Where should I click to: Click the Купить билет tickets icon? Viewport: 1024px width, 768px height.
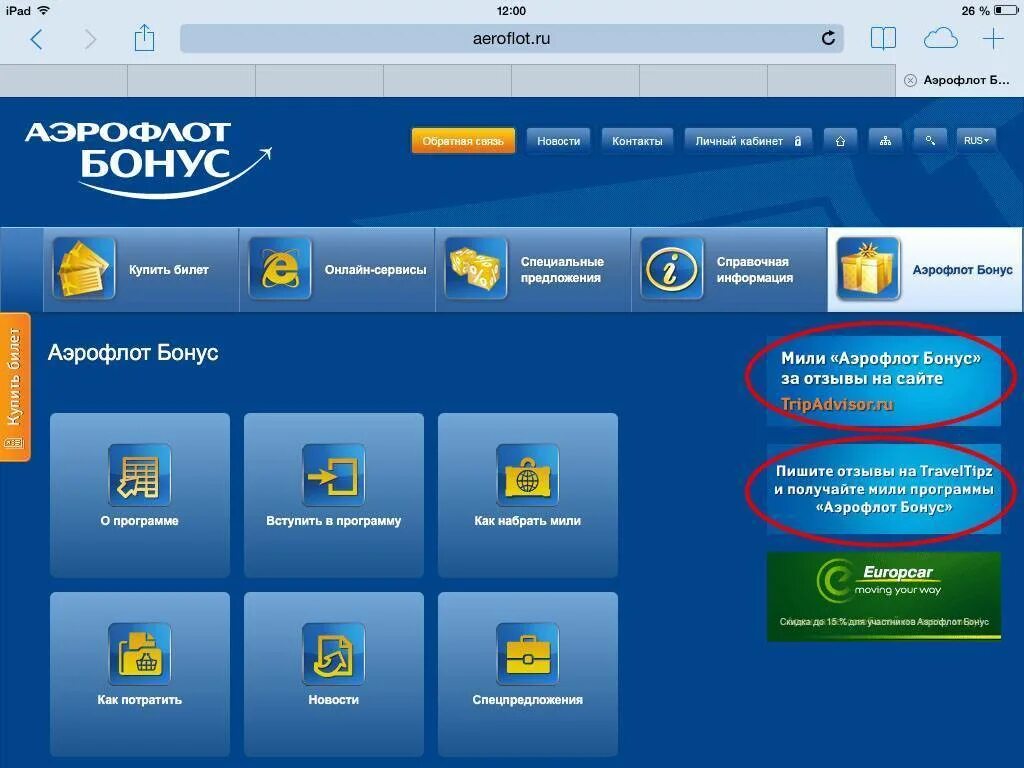(84, 268)
